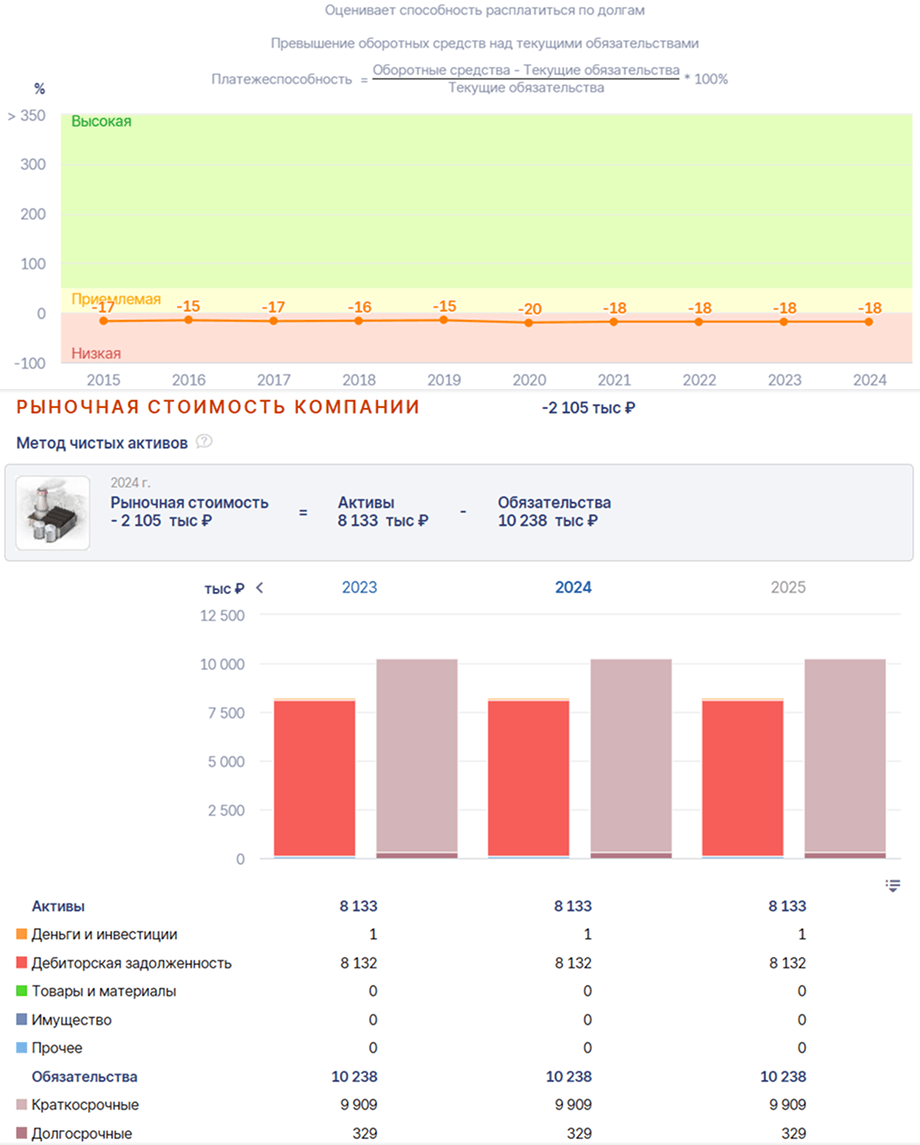Toggle the Товары и материалы green legend swatch
This screenshot has width=920, height=1145.
click(22, 991)
